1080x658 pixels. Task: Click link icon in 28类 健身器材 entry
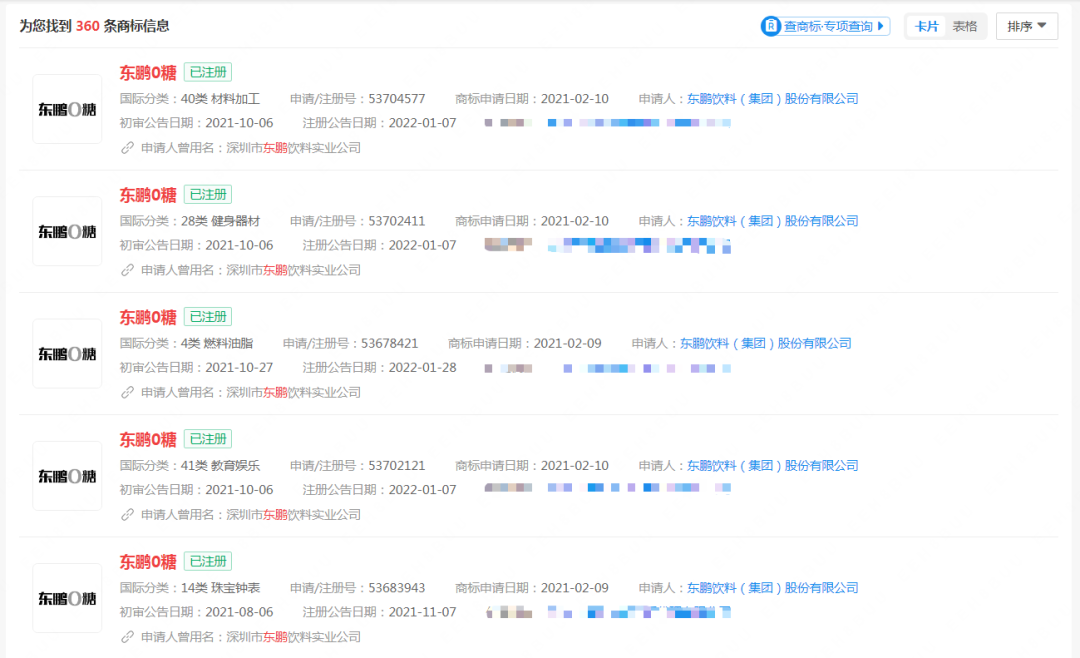[x=127, y=270]
